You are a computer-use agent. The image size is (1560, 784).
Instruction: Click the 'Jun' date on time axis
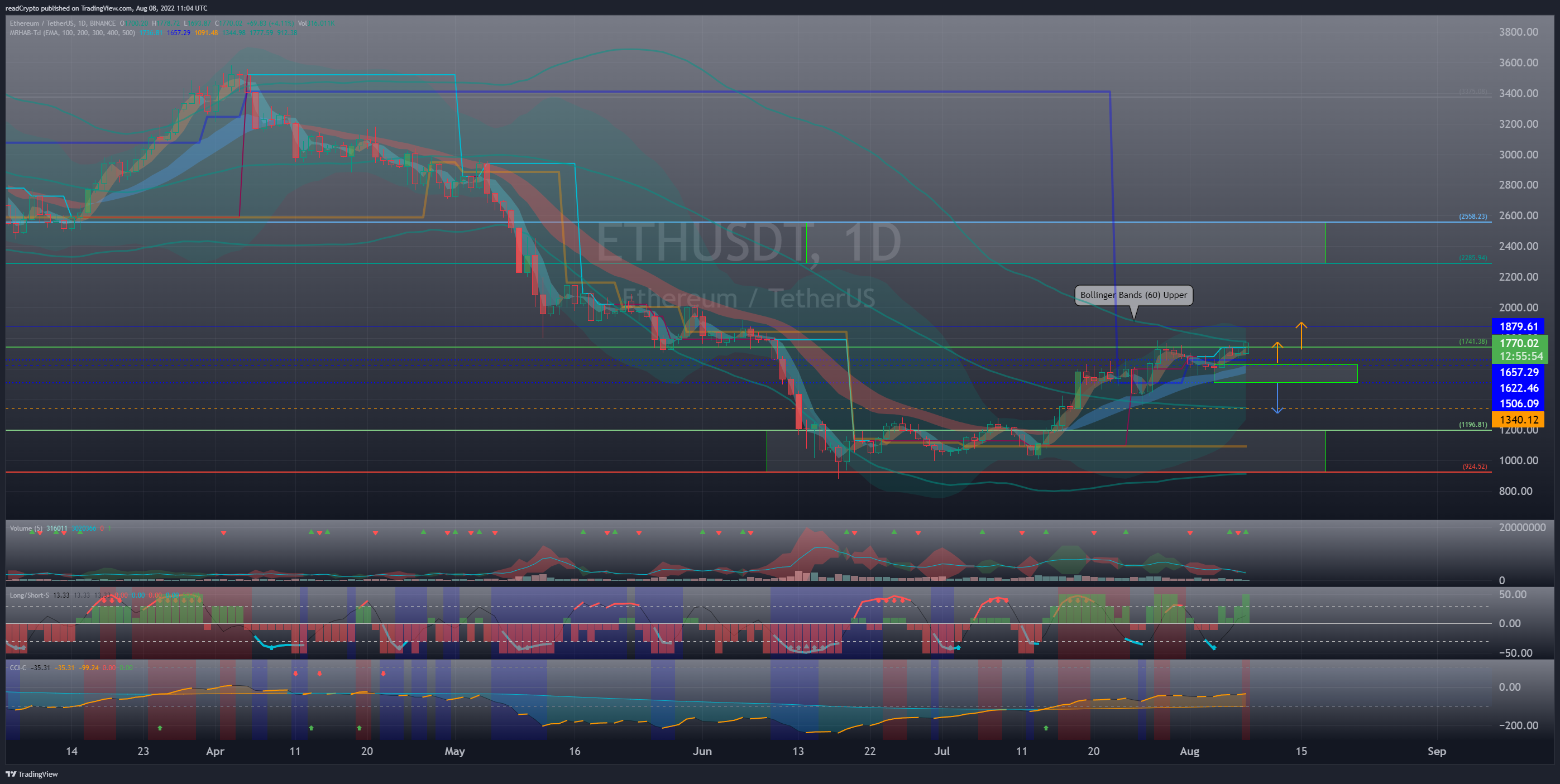tap(702, 751)
